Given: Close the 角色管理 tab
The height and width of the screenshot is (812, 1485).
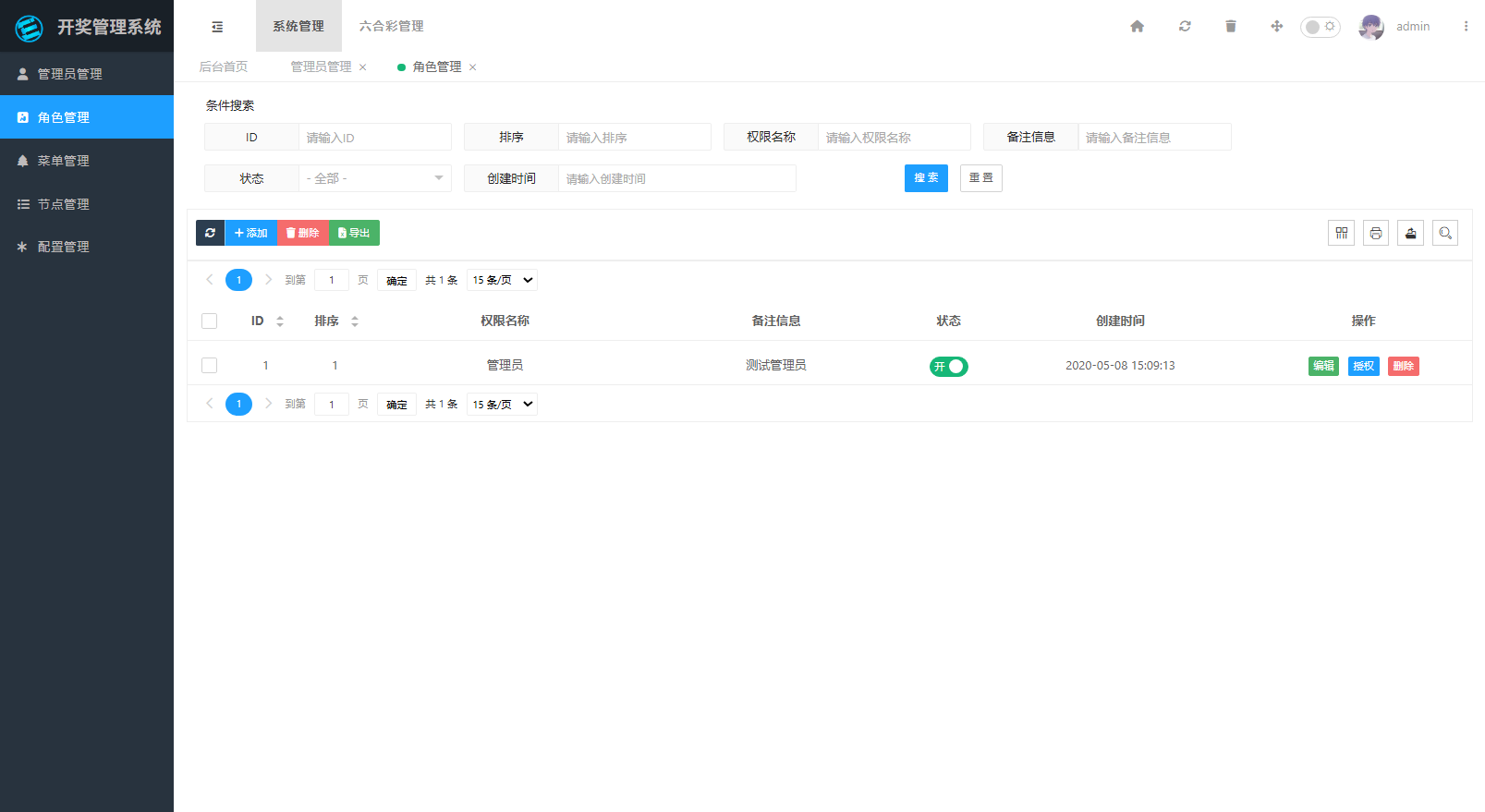Looking at the screenshot, I should coord(473,67).
